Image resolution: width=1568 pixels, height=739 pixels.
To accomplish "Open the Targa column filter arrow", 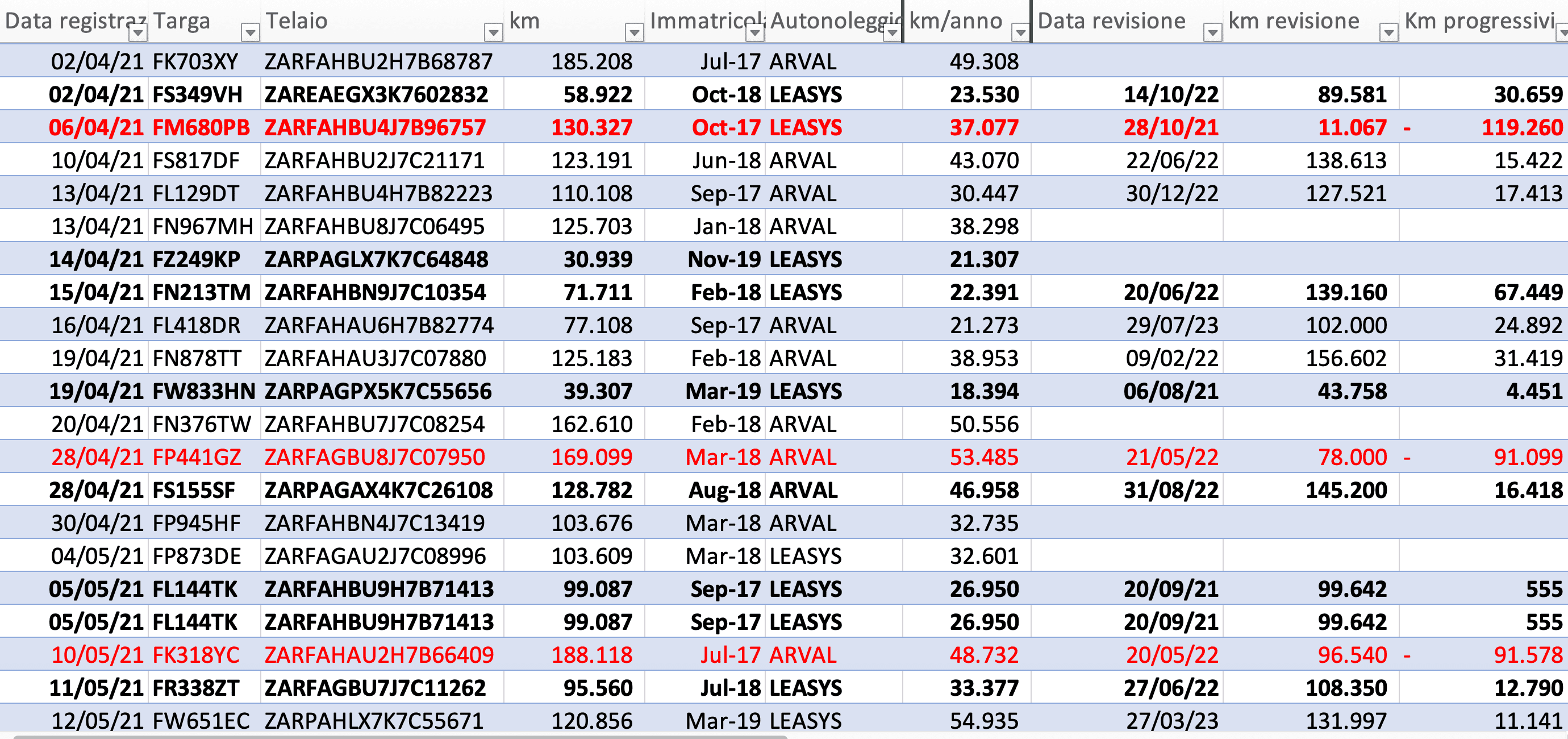I will pos(249,32).
